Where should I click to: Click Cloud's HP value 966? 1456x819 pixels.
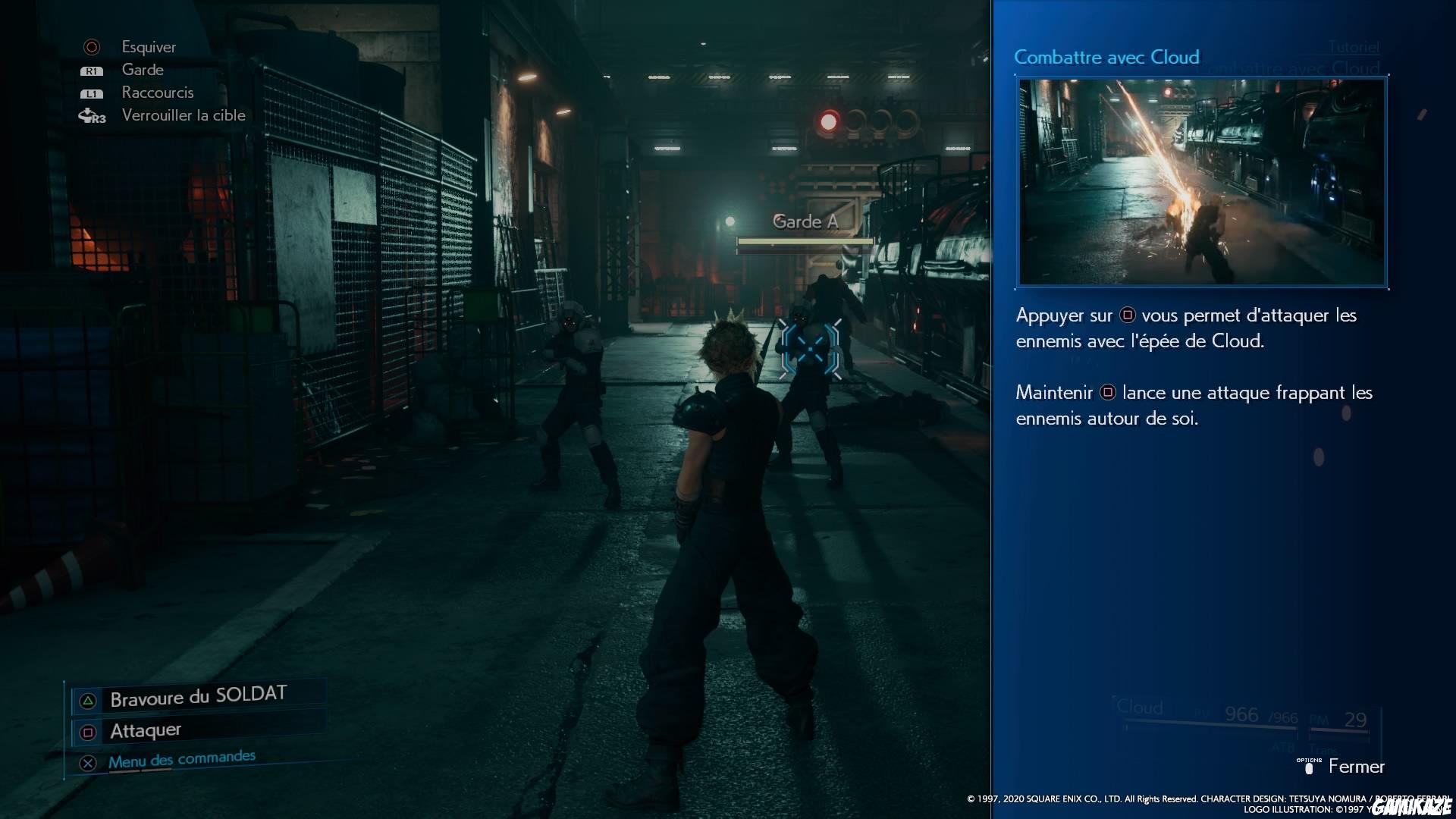[x=1241, y=715]
